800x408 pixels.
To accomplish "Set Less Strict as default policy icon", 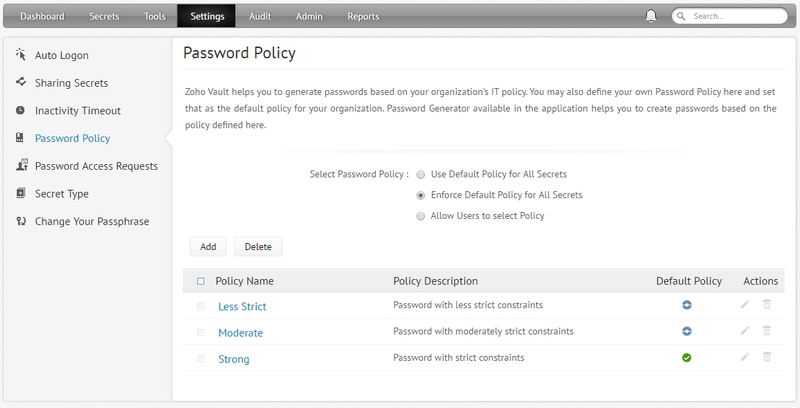I will [x=686, y=305].
